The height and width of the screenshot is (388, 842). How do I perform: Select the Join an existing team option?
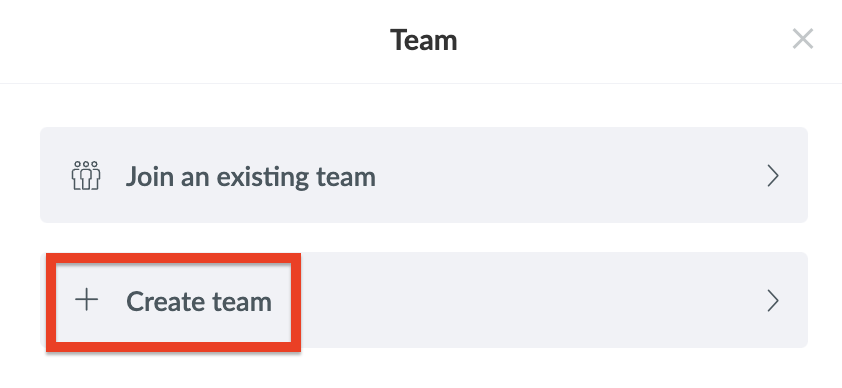tap(424, 175)
